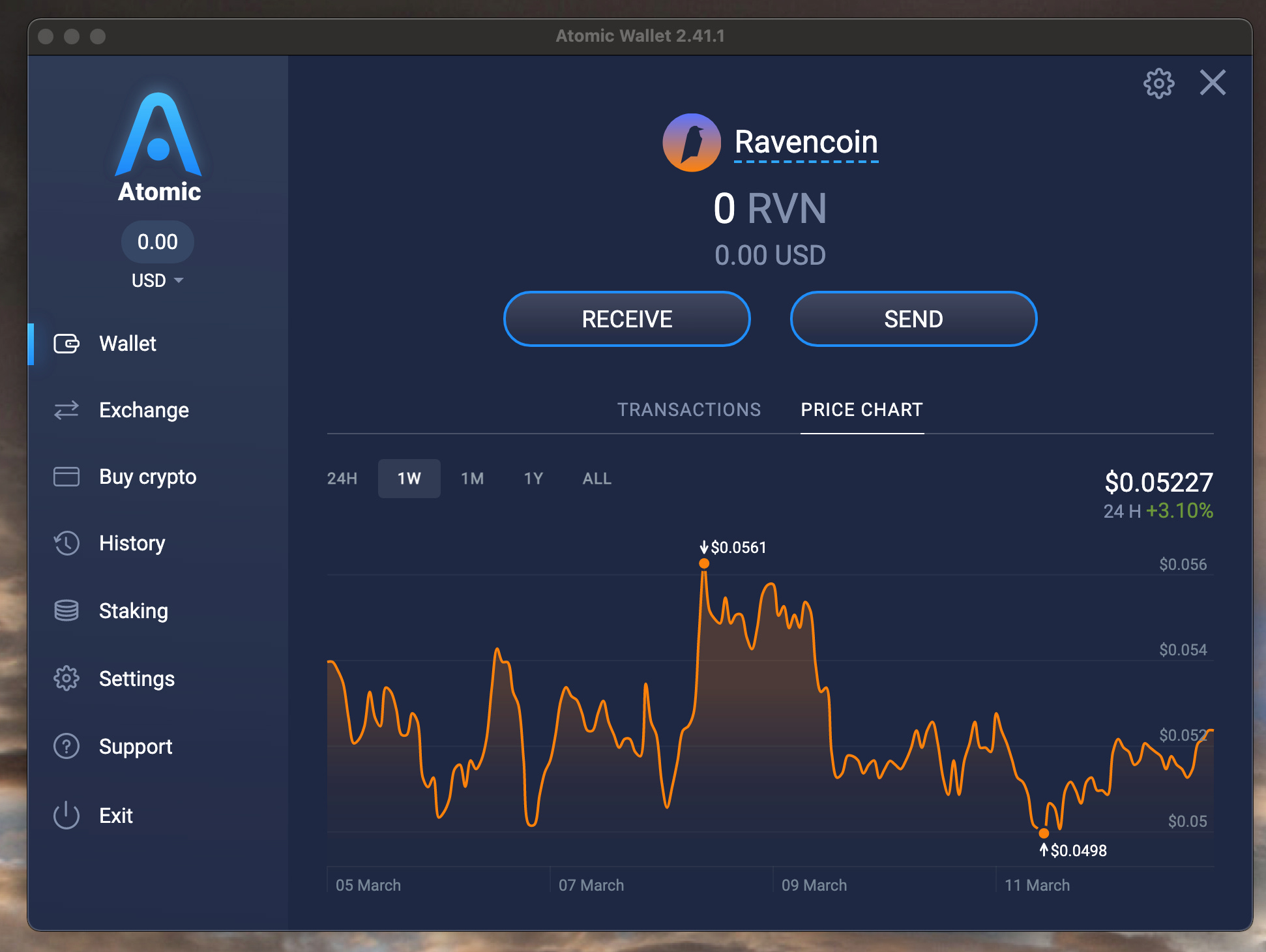The width and height of the screenshot is (1266, 952).
Task: Click the Buy crypto card icon
Action: click(66, 477)
